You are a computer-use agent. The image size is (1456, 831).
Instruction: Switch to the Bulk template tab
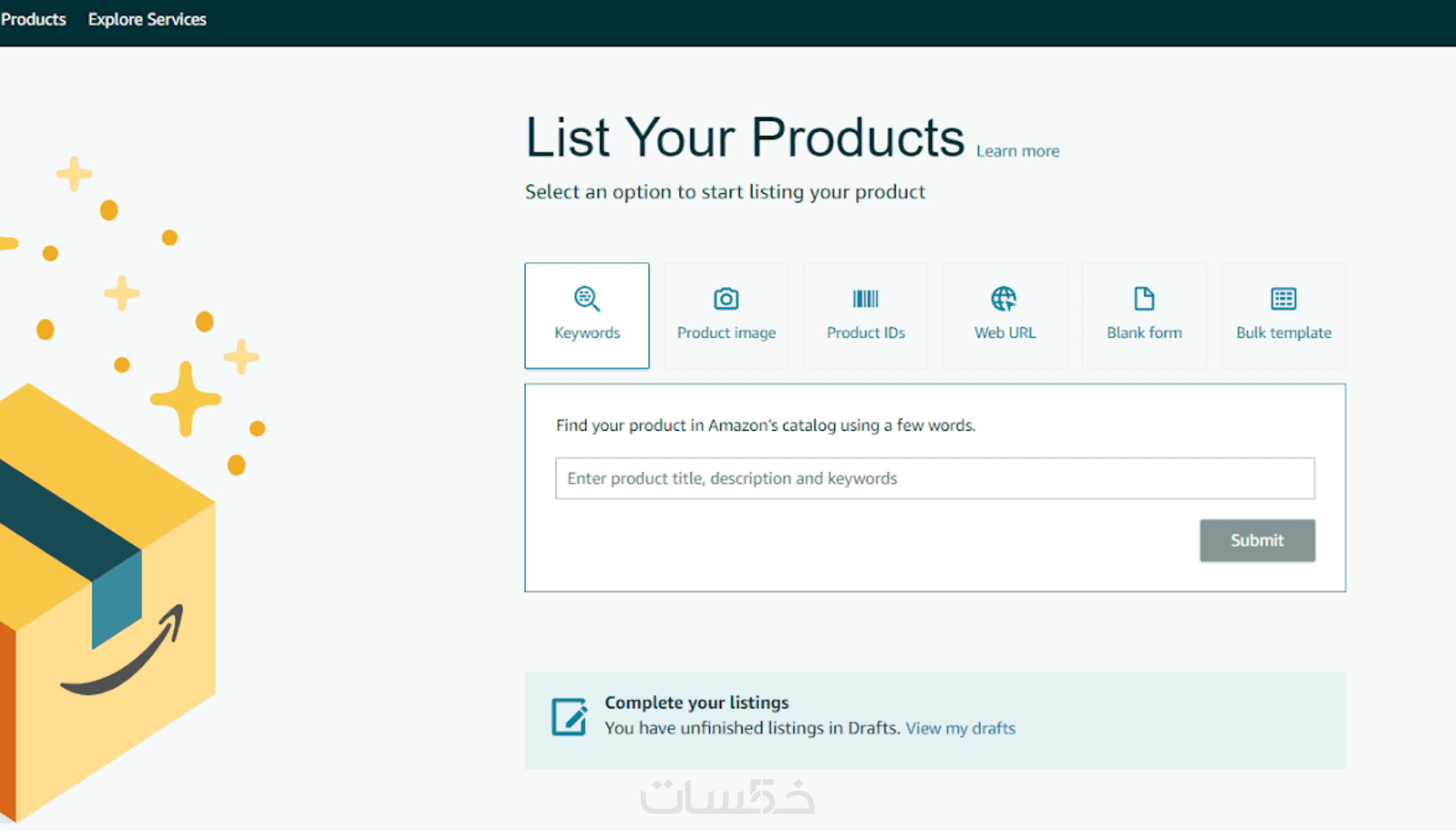1283,333
